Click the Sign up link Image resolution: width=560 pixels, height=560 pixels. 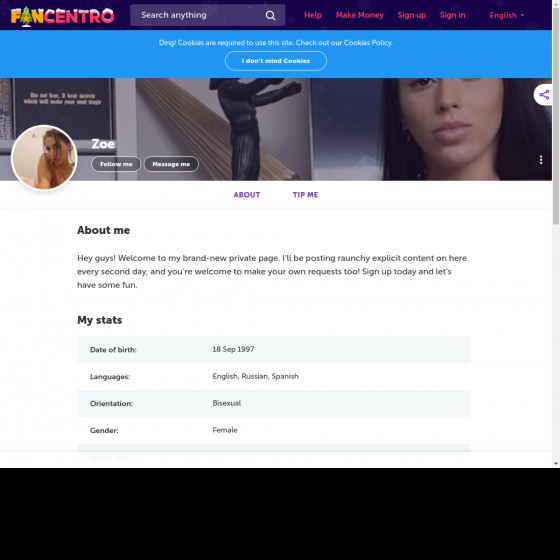(411, 15)
